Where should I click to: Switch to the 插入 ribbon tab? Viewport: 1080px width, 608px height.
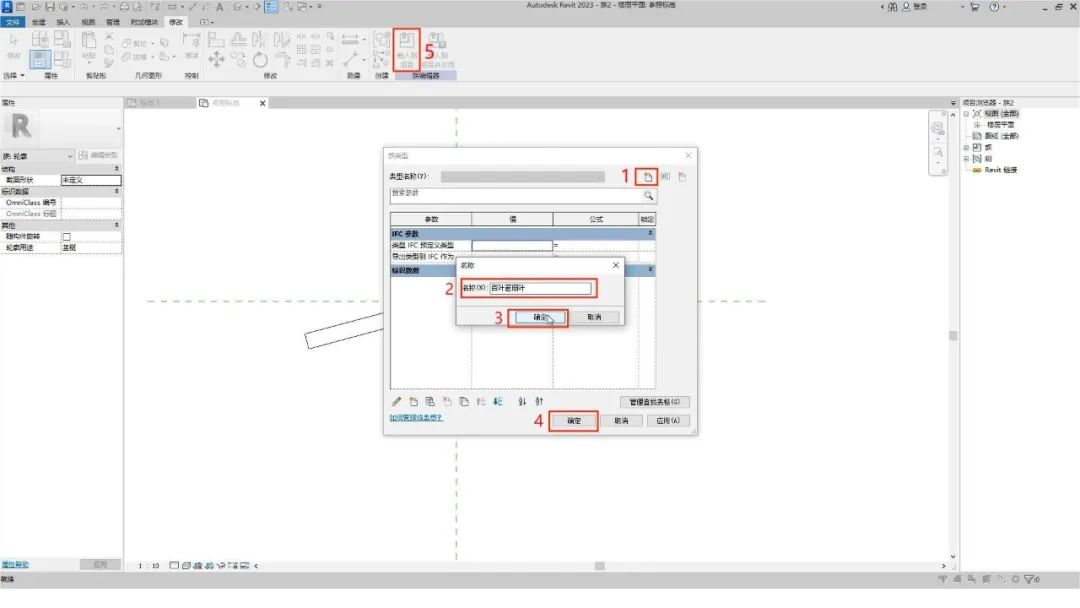(63, 22)
